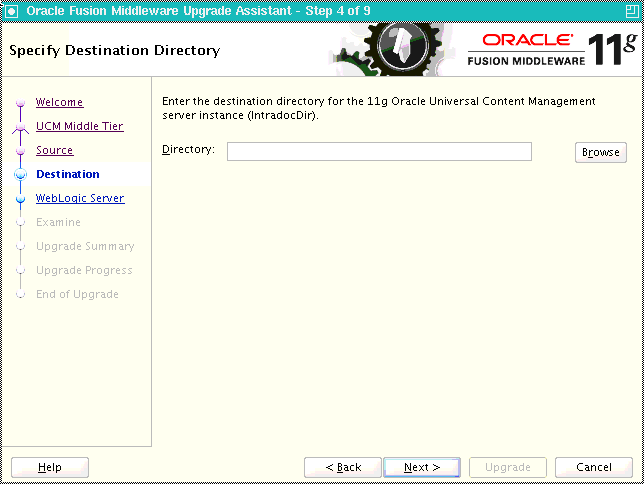Image resolution: width=644 pixels, height=484 pixels.
Task: Click the Directory: field label
Action: click(188, 149)
